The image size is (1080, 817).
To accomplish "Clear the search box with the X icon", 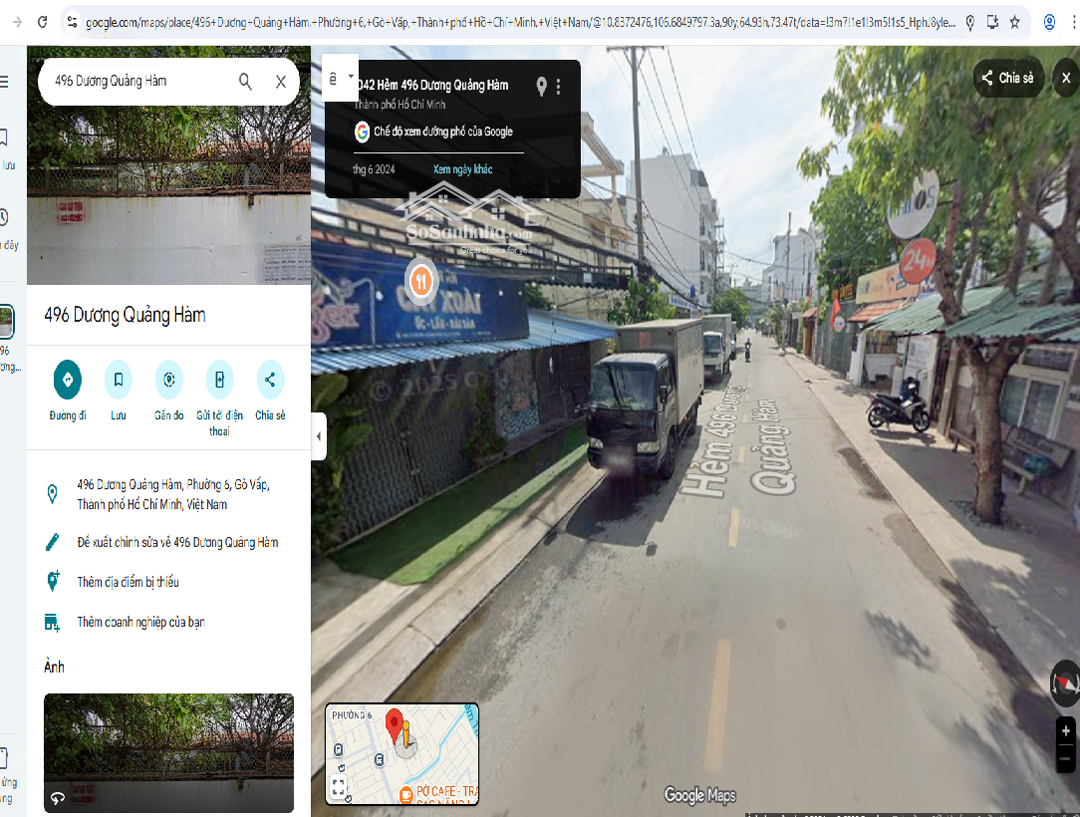I will (281, 82).
